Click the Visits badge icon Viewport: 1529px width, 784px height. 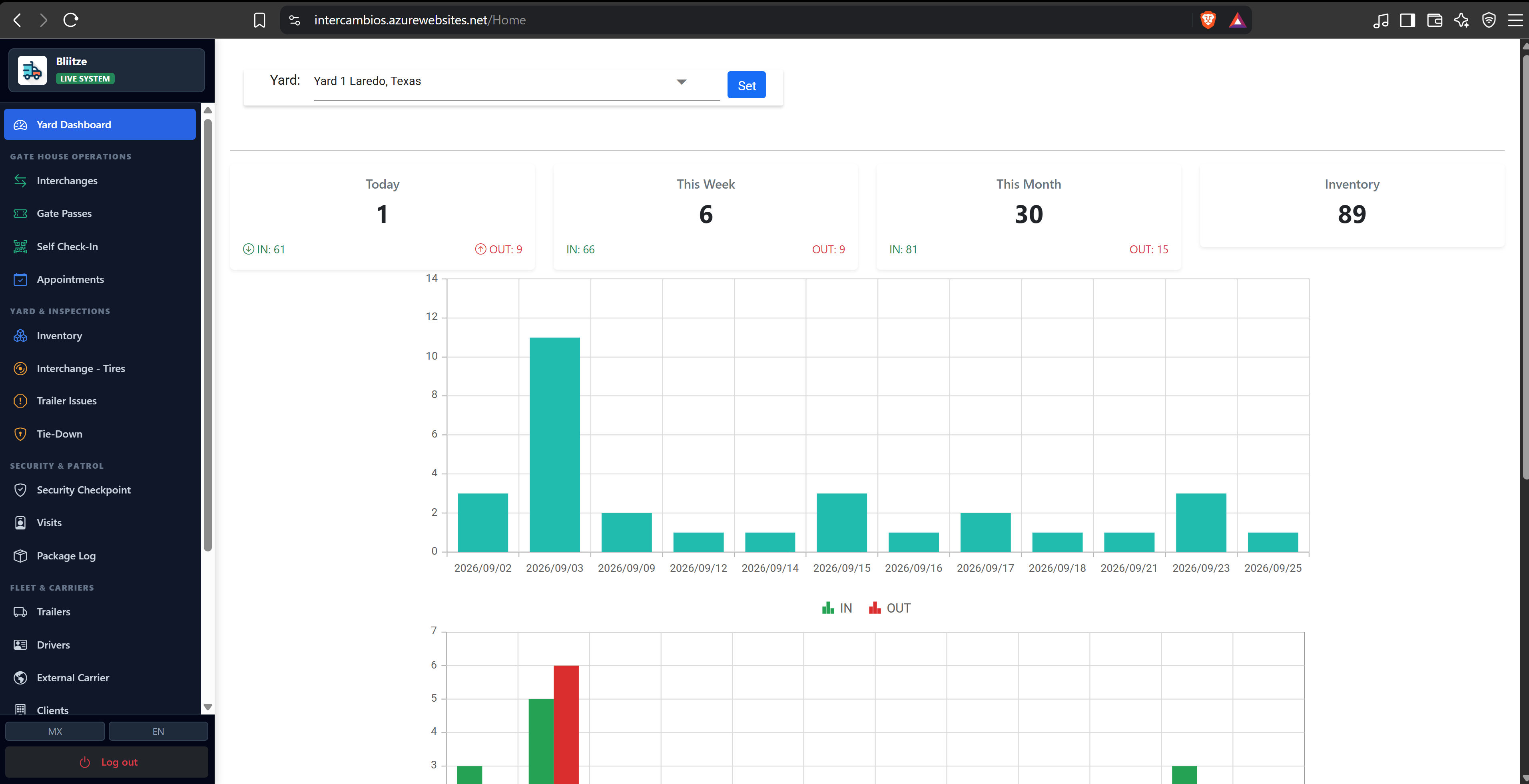[x=20, y=523]
